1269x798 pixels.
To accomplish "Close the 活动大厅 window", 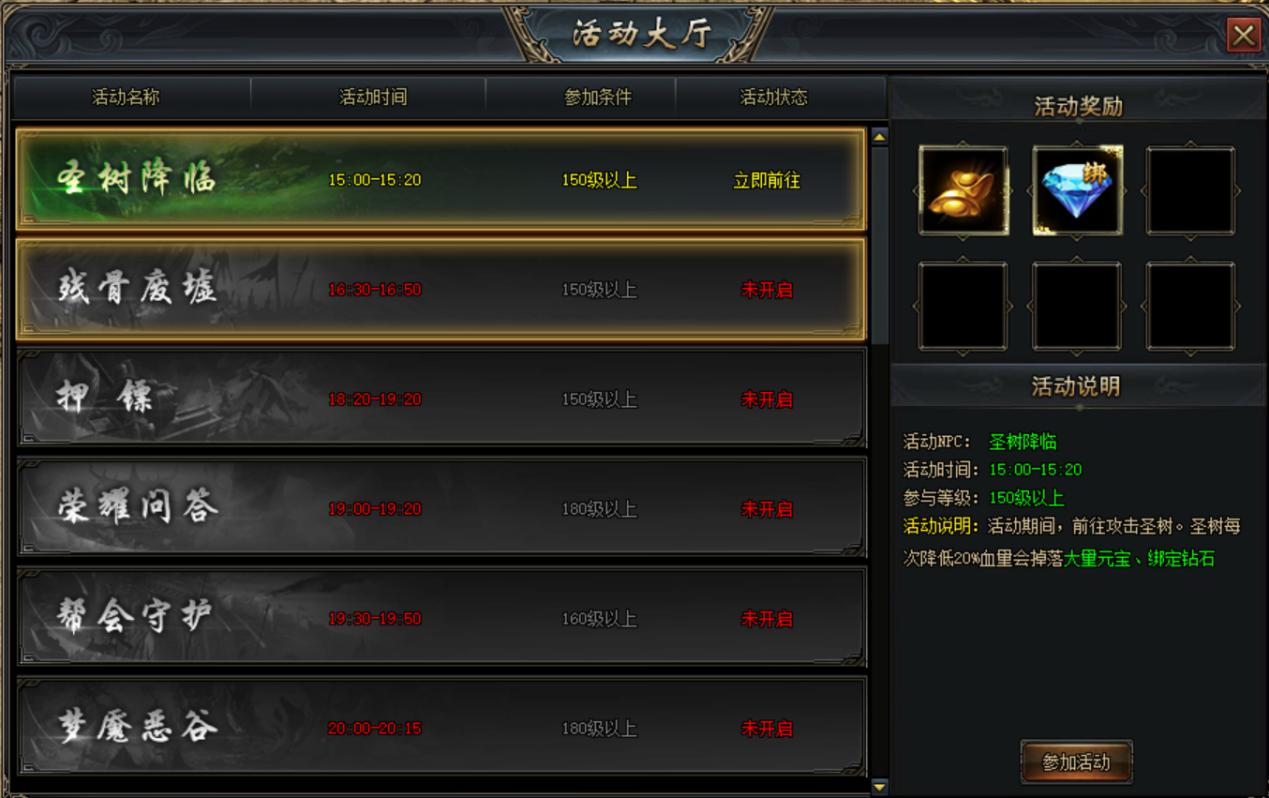I will point(1243,36).
